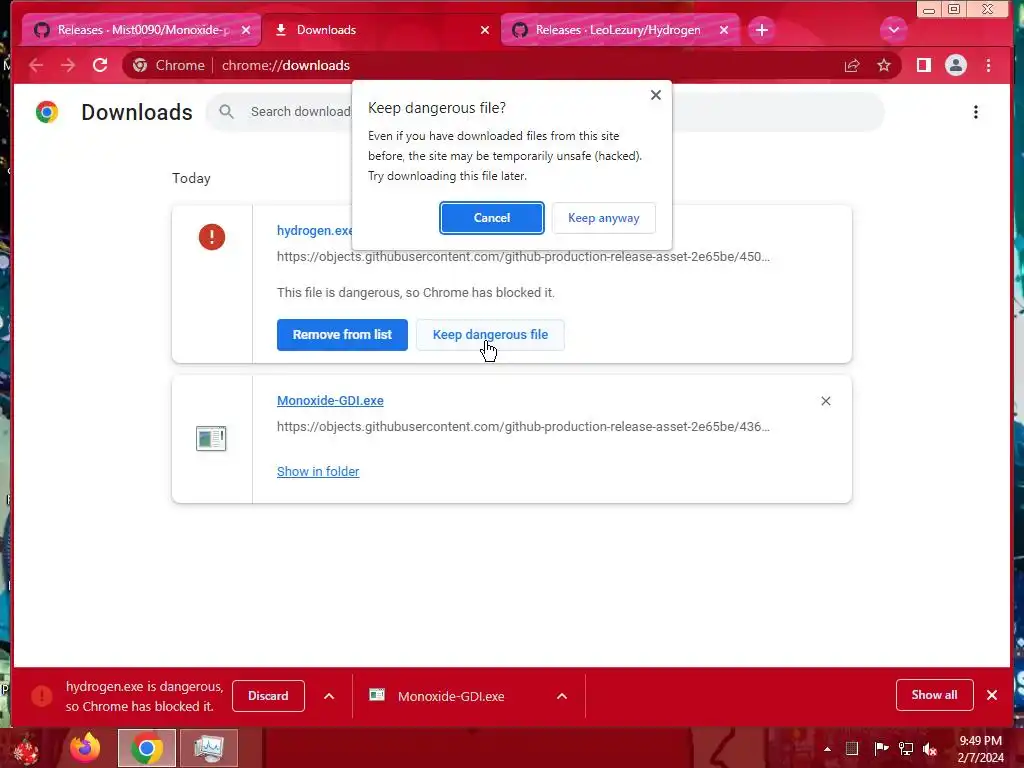Click the download shelf warning icon
Viewport: 1024px width, 768px height.
[42, 696]
